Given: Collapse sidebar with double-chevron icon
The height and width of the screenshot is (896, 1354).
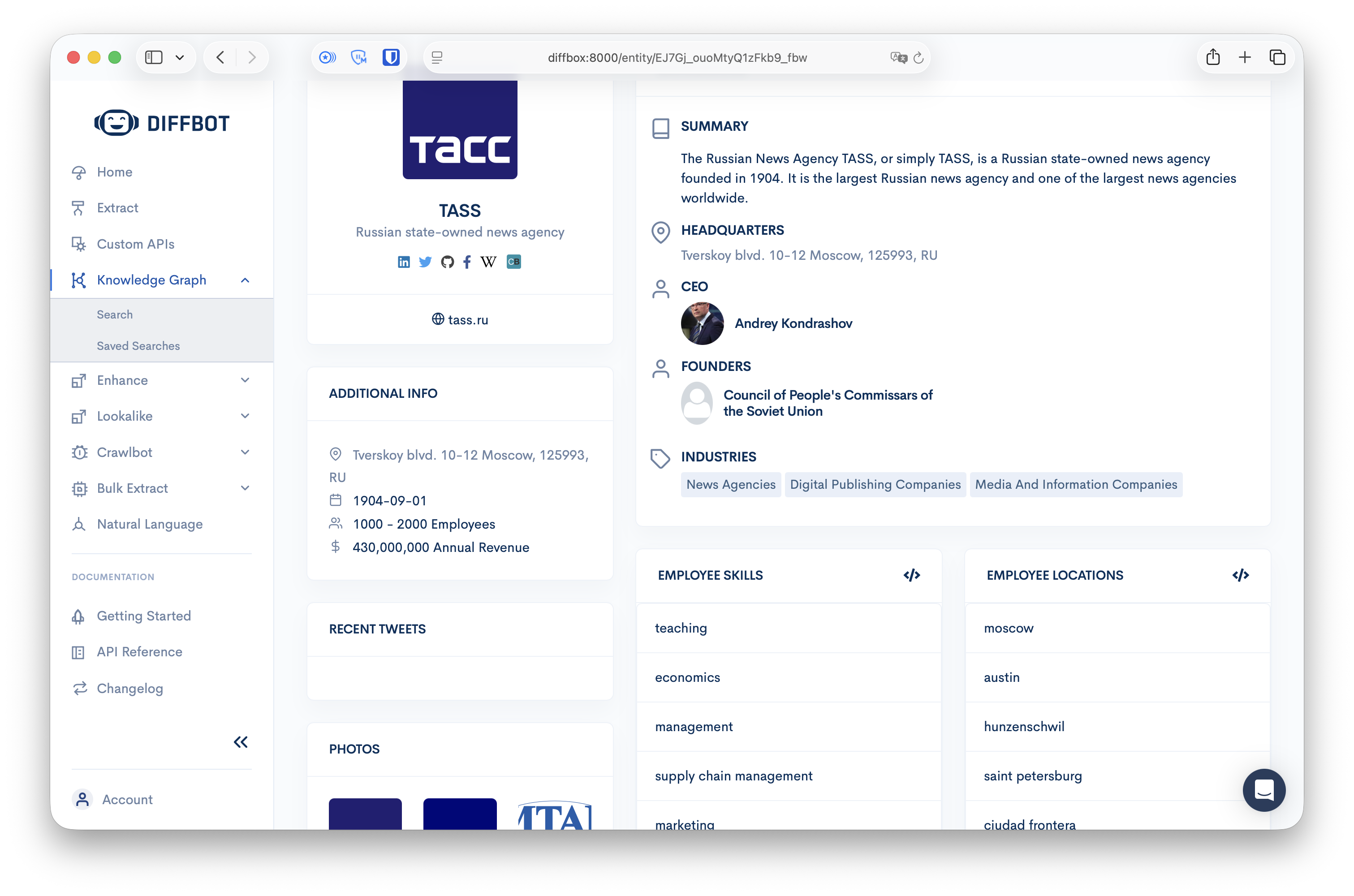Looking at the screenshot, I should click(x=241, y=742).
